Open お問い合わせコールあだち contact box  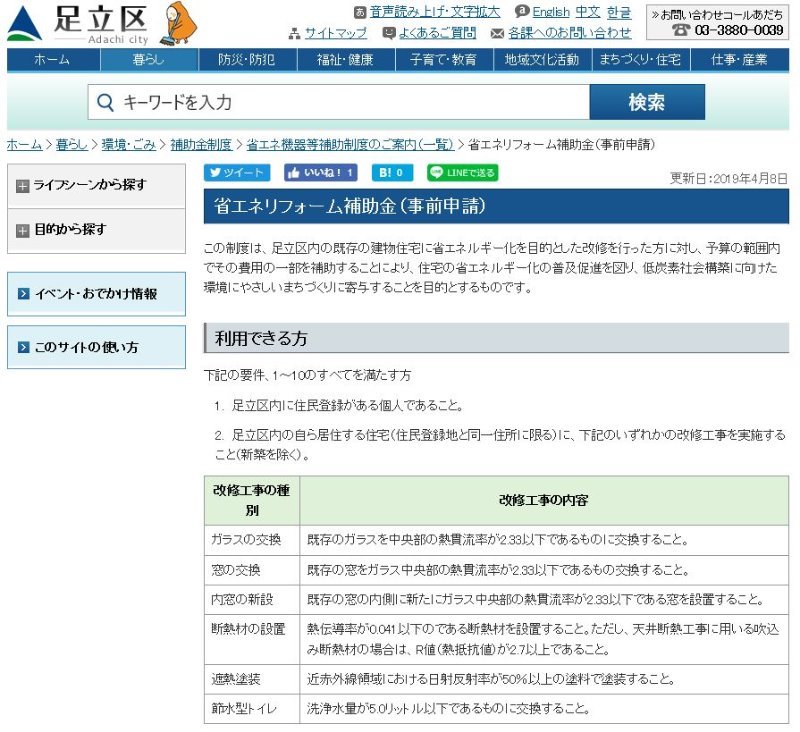click(717, 22)
